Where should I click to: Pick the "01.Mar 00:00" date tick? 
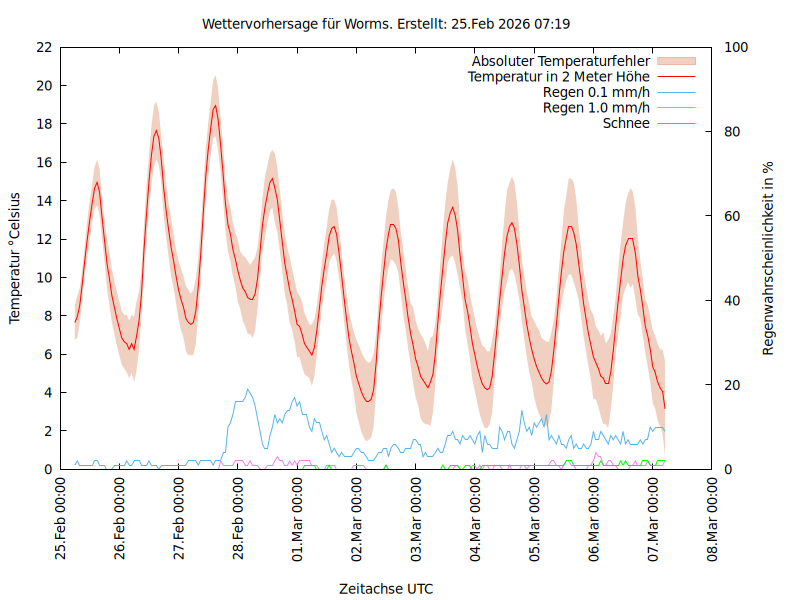(x=298, y=520)
